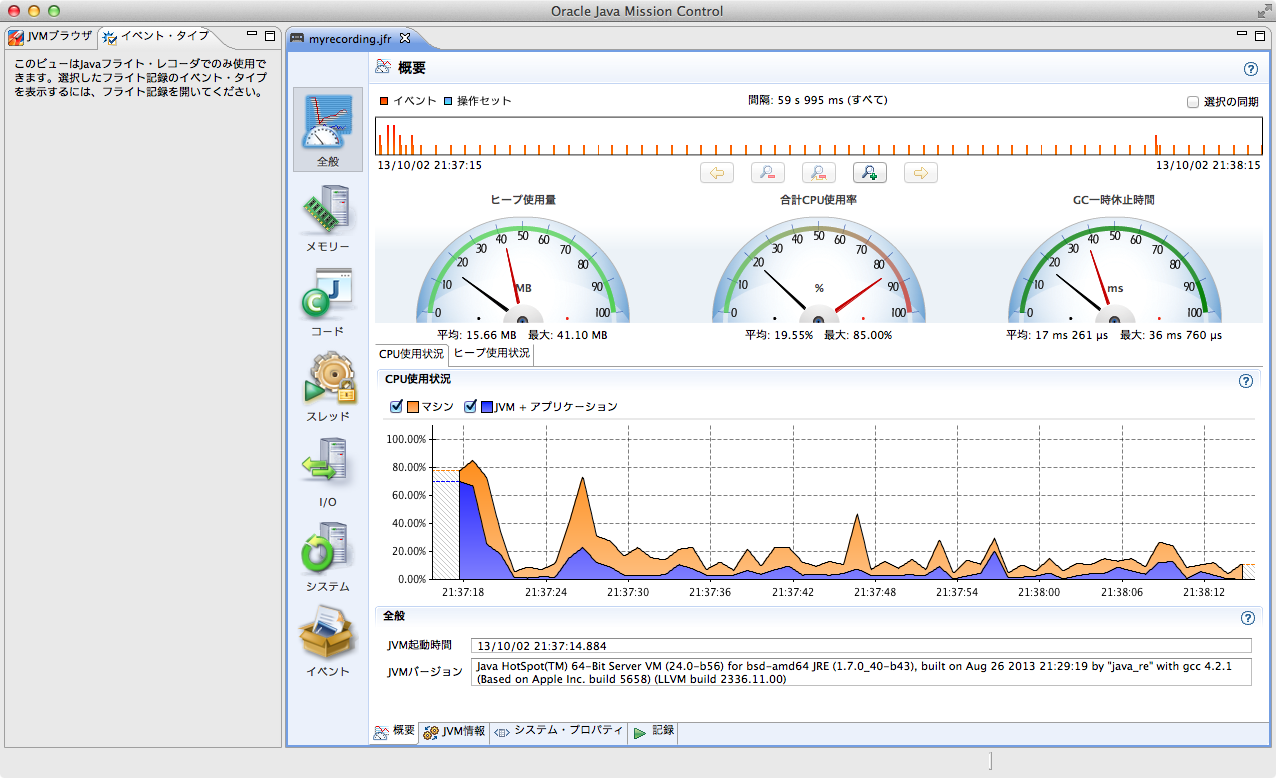The height and width of the screenshot is (778, 1276).
Task: Click the 合計CPU使用率 gauge dial
Action: tap(818, 272)
